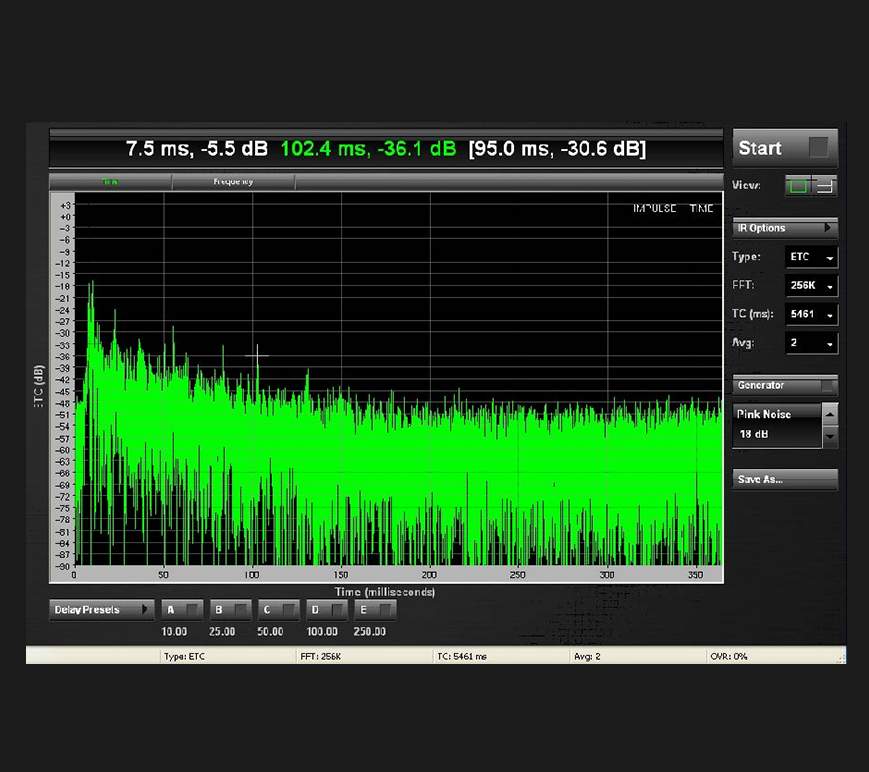Open the TC (ms) 5461 dropdown
Viewport: 869px width, 772px height.
(x=811, y=314)
